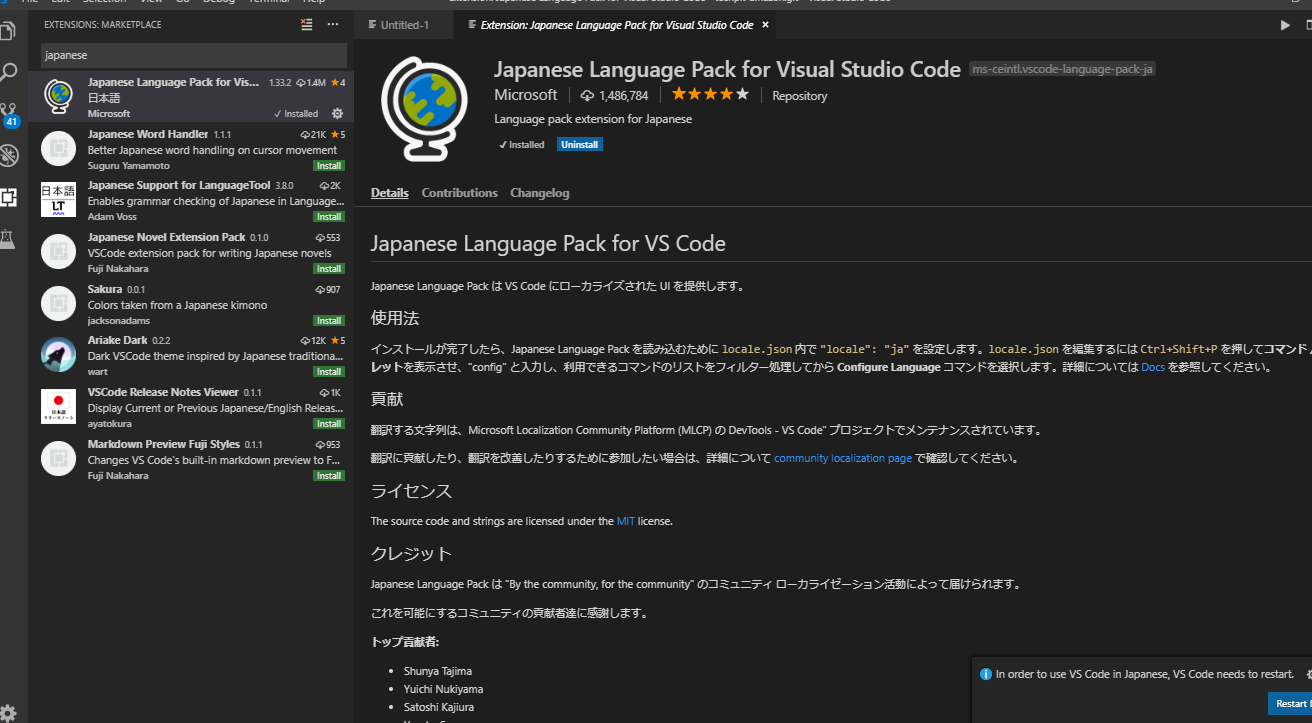Click the Suguru Yamamoto publisher name
The width and height of the screenshot is (1312, 723).
[x=129, y=166]
